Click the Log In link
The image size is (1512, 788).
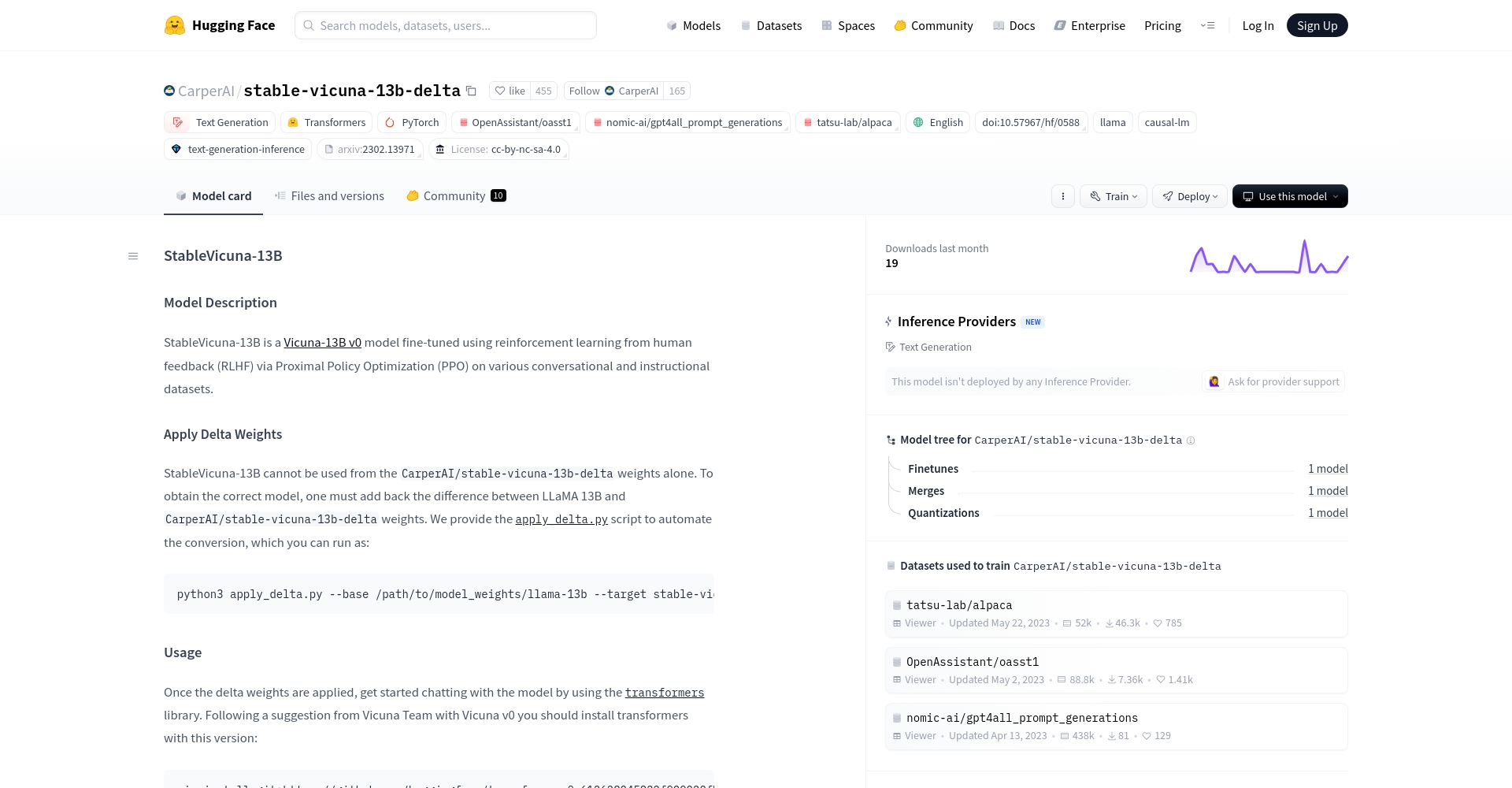click(x=1258, y=25)
